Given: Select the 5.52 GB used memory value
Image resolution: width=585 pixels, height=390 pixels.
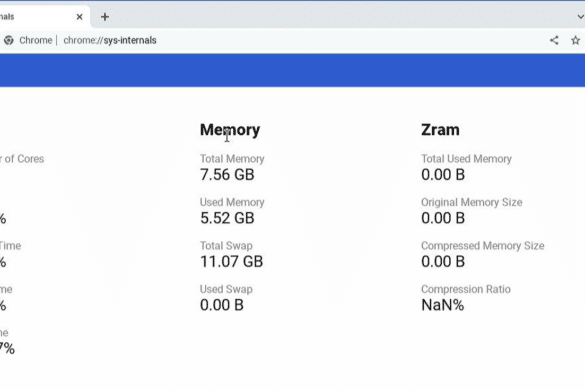Looking at the screenshot, I should click(x=227, y=218).
